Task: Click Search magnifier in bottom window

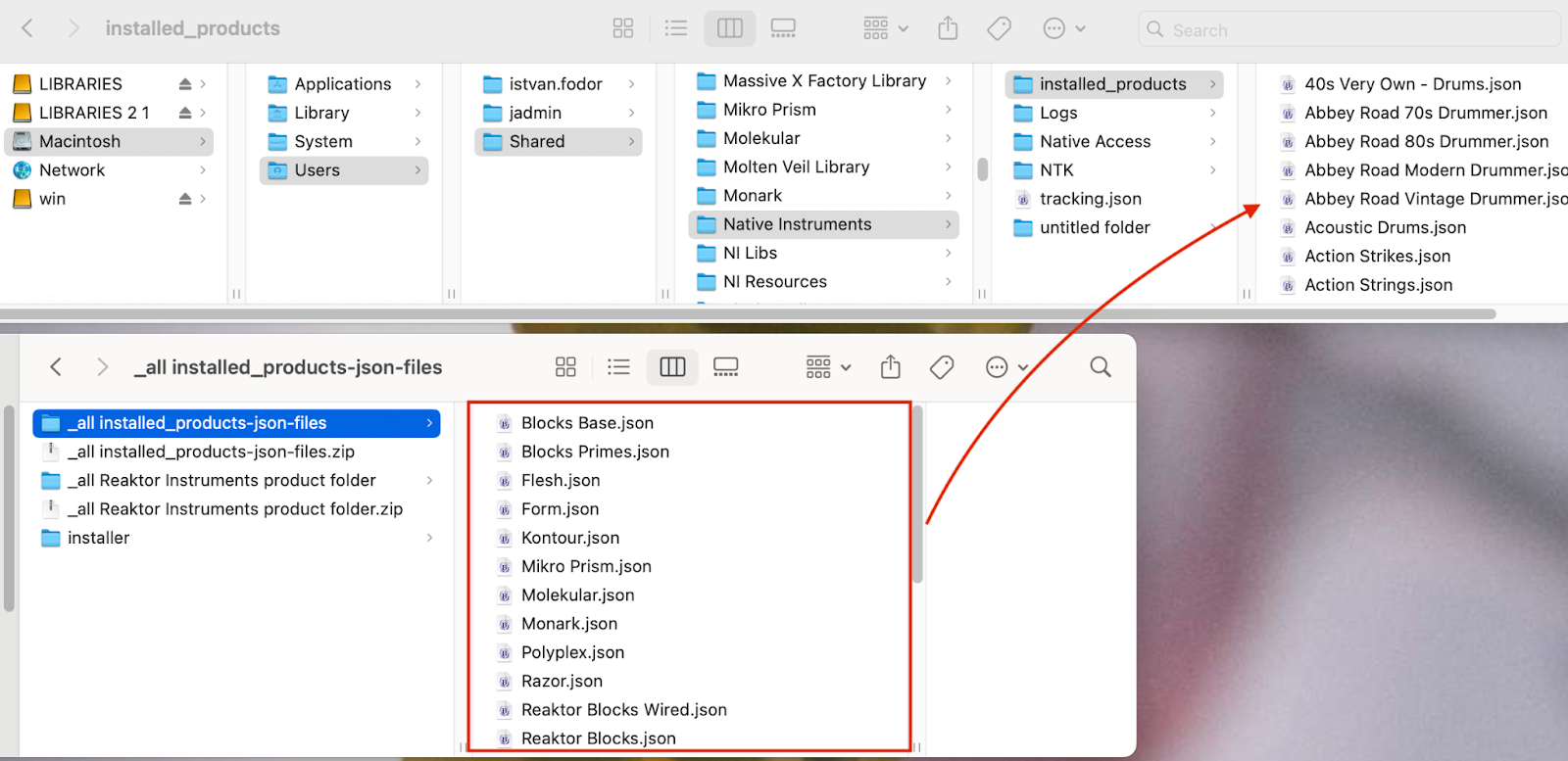Action: [x=1101, y=367]
